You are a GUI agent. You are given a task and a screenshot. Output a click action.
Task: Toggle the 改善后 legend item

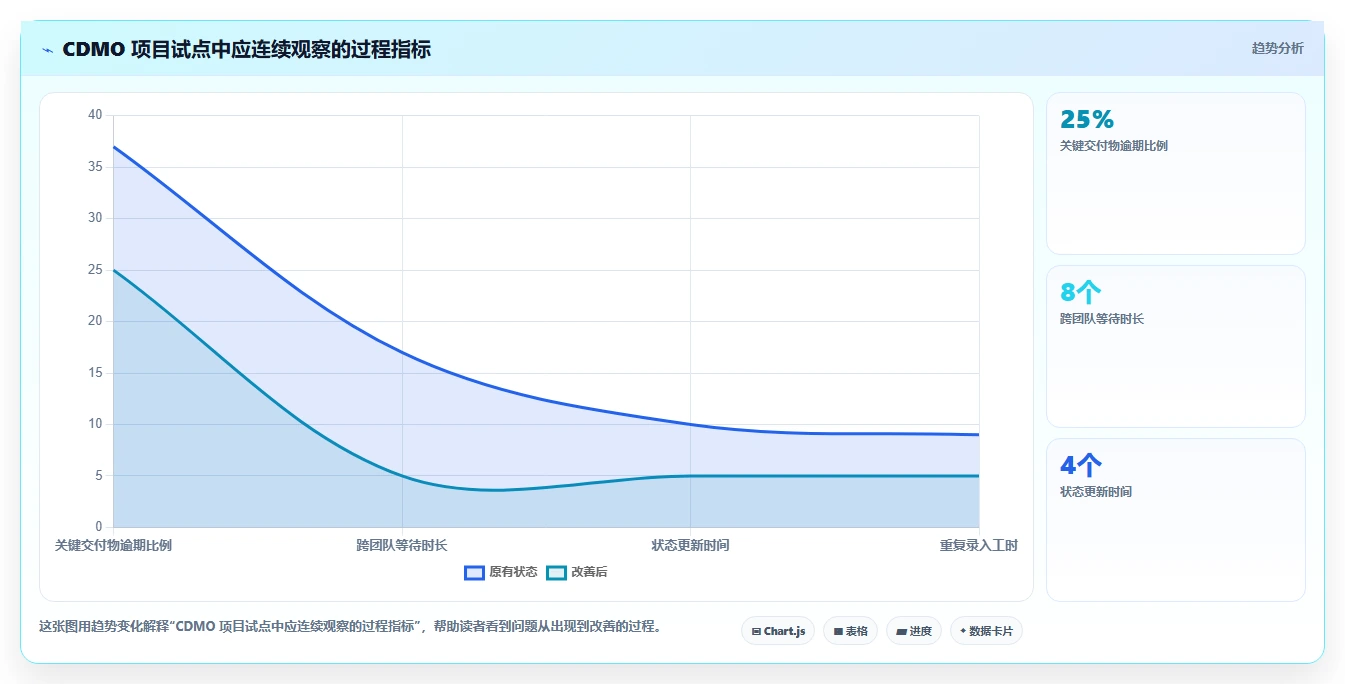pos(577,572)
